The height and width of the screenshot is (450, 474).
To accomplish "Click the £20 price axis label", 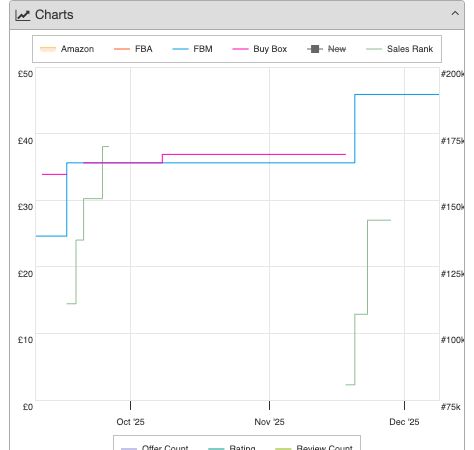I will [25, 274].
